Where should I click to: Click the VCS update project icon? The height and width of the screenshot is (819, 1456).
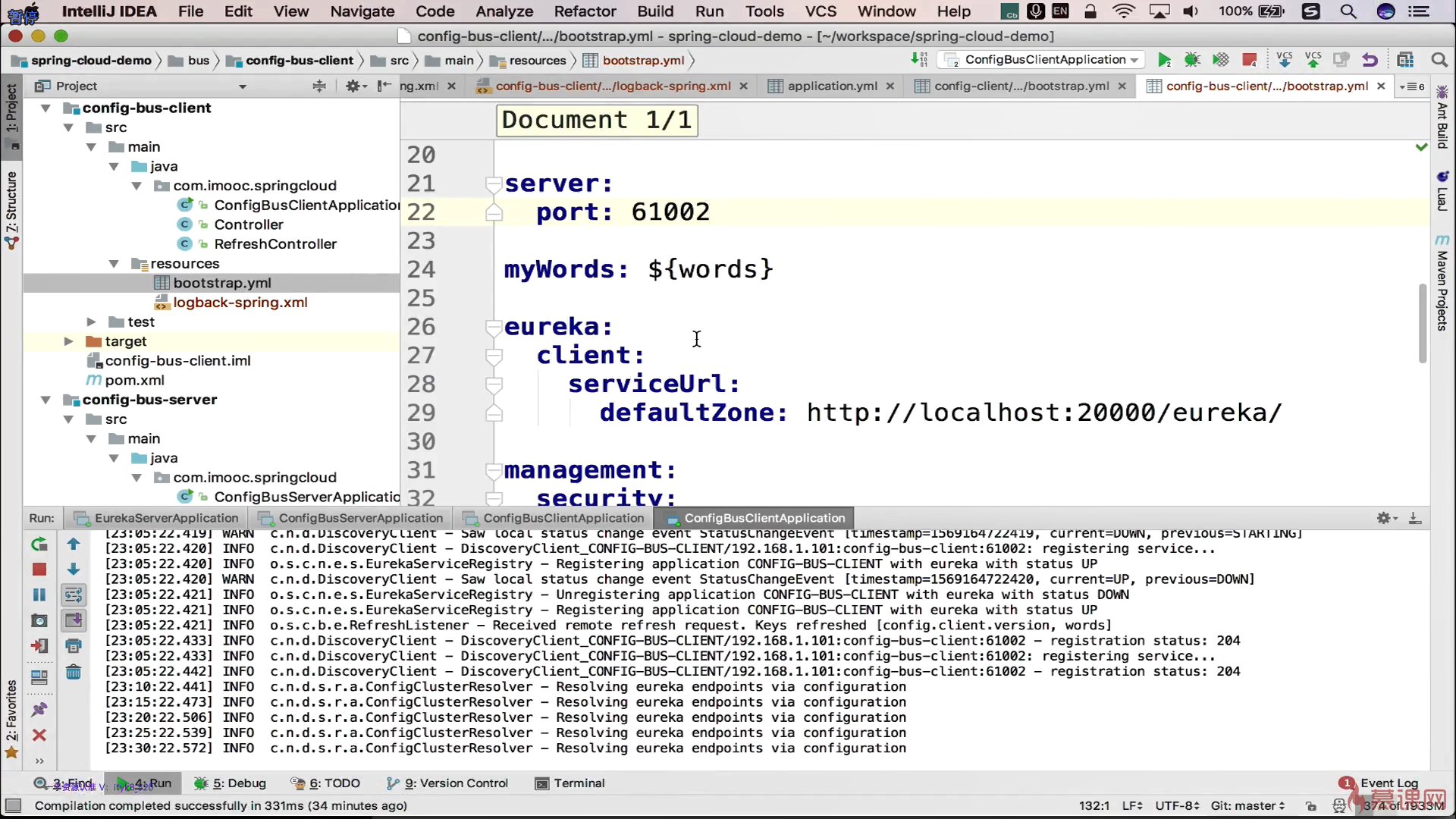(1284, 60)
